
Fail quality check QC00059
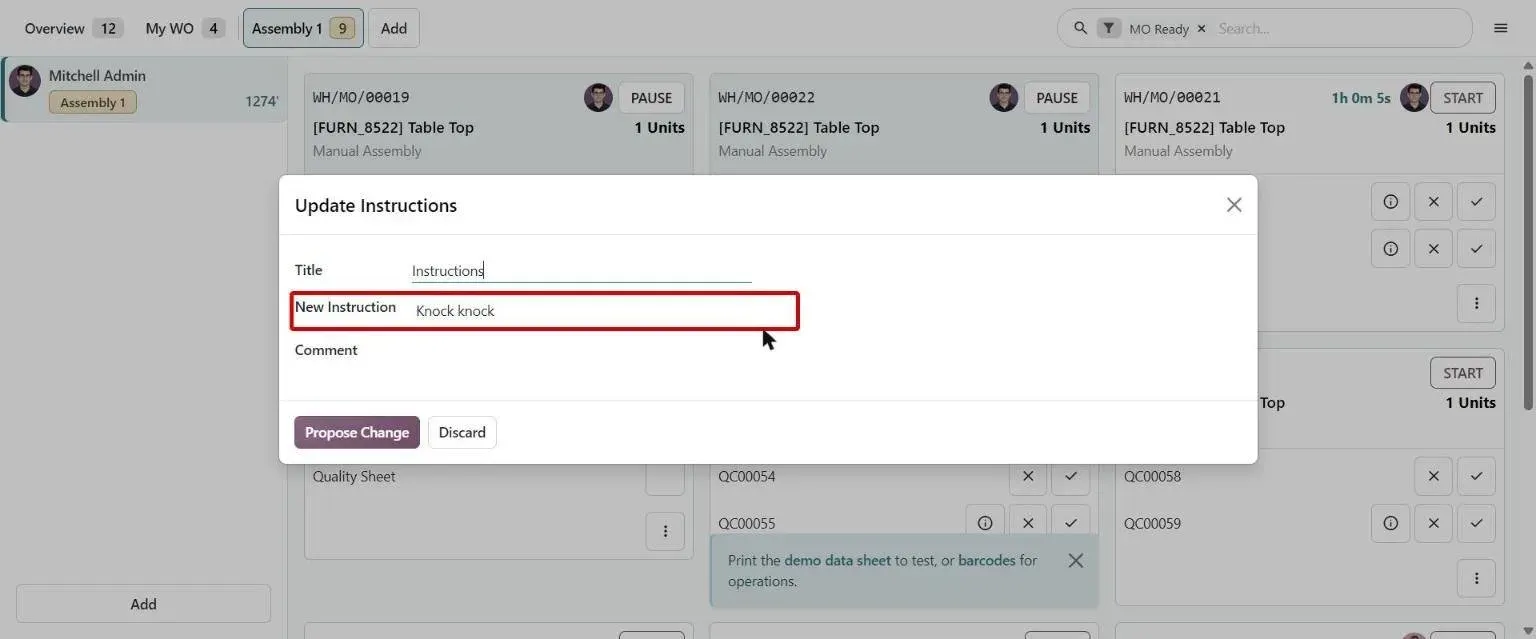pyautogui.click(x=1433, y=523)
